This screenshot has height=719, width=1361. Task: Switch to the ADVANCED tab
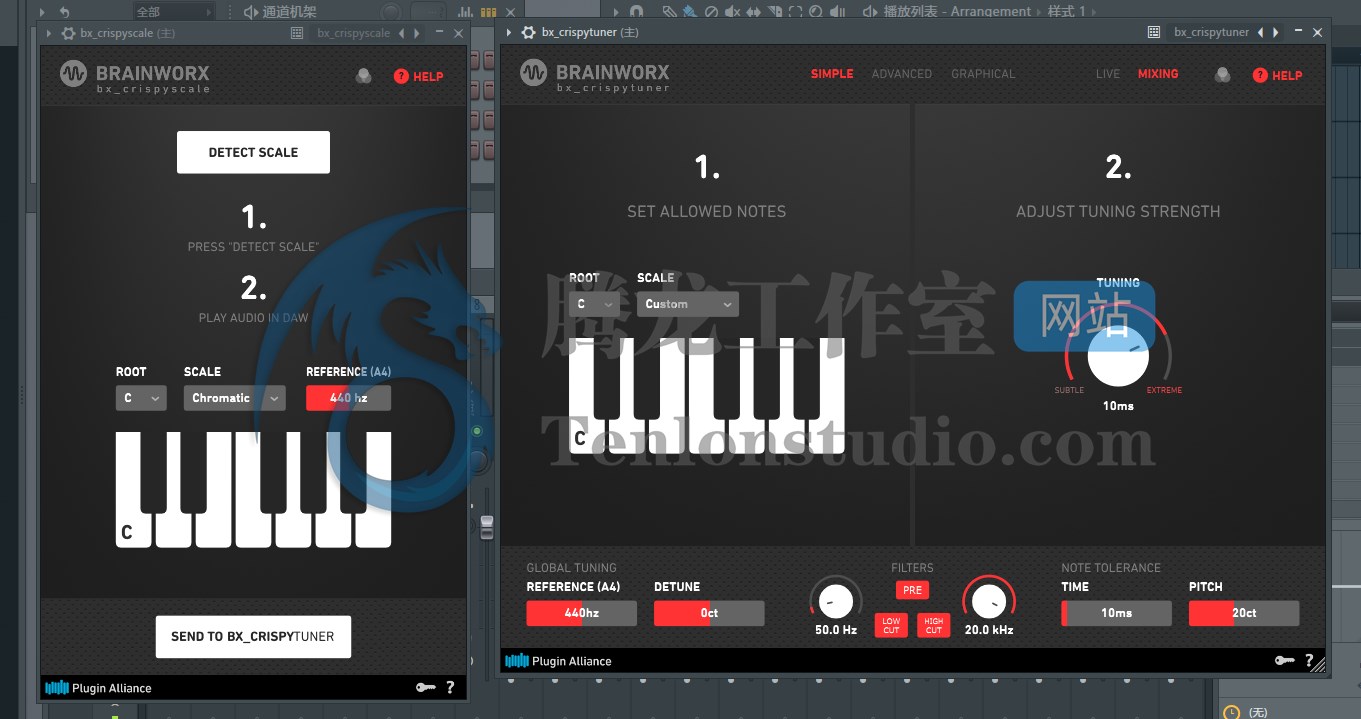click(902, 74)
